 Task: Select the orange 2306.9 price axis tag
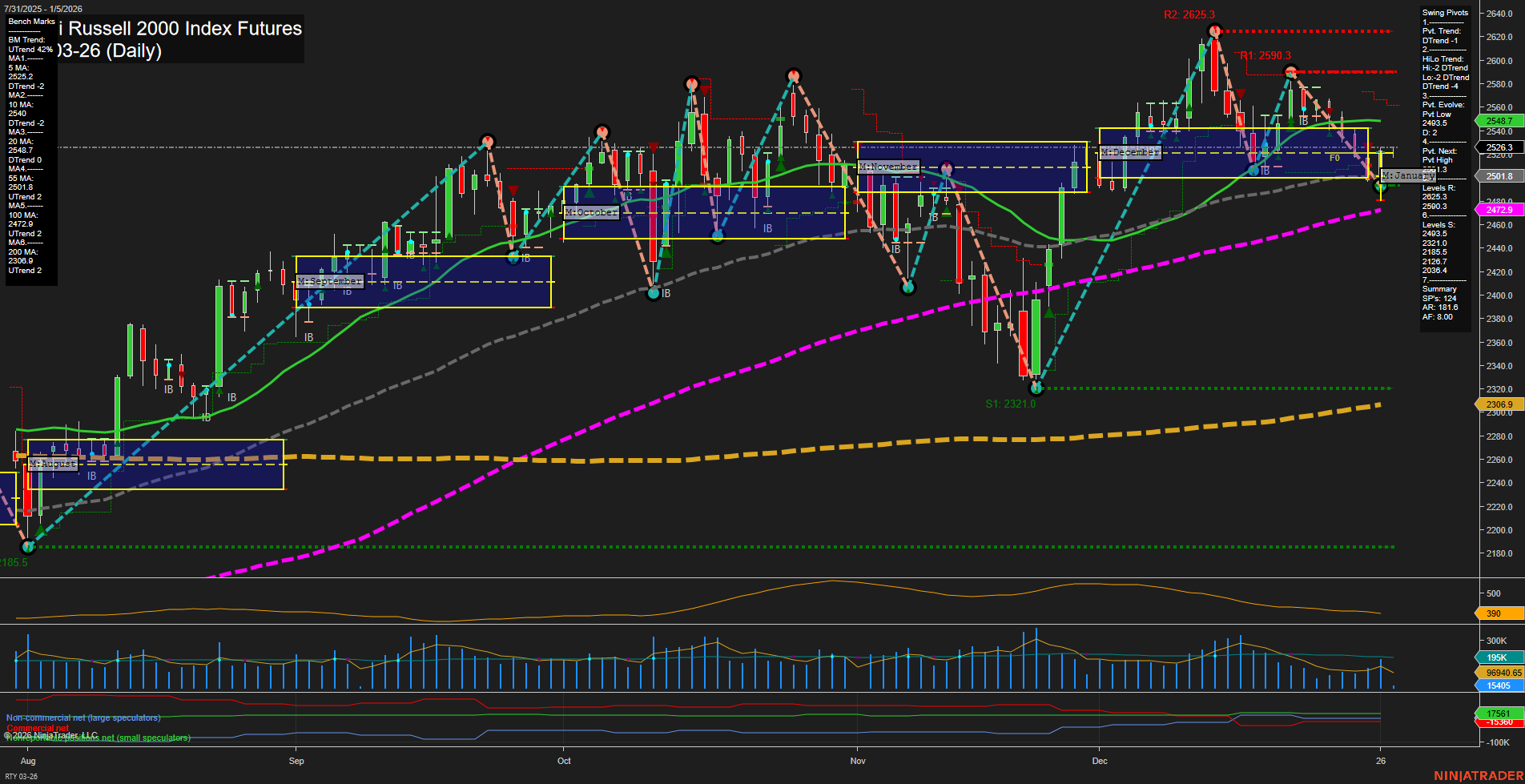pyautogui.click(x=1499, y=404)
